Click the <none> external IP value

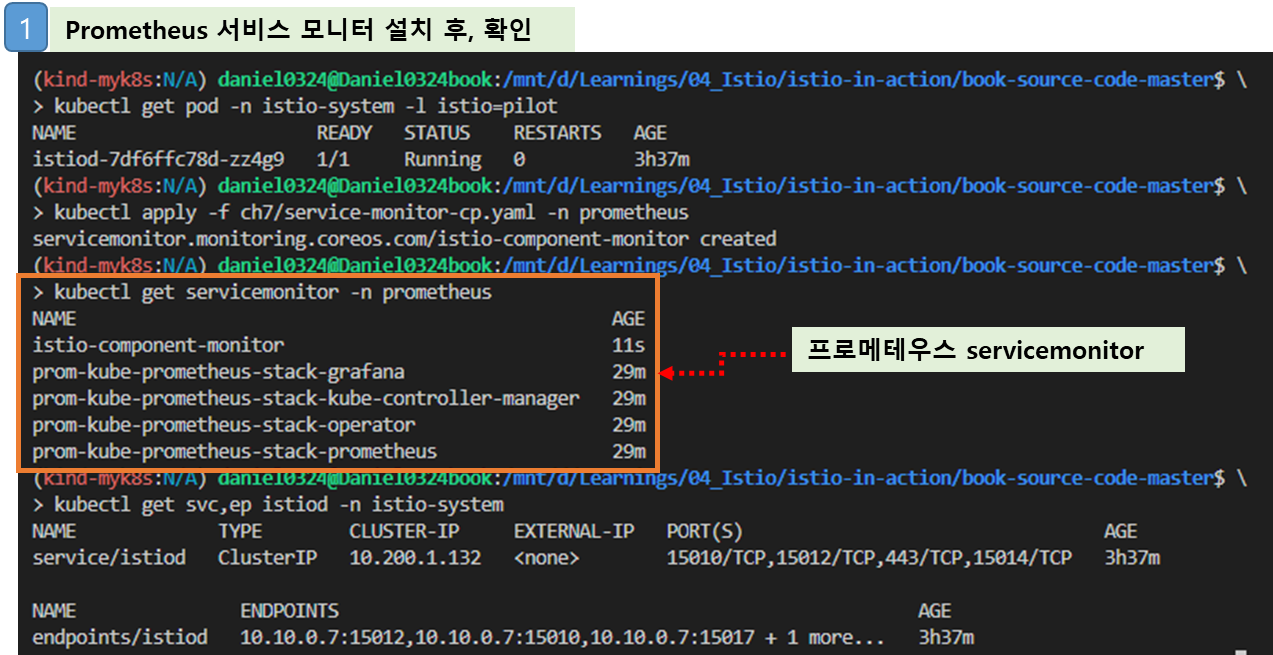(x=546, y=557)
